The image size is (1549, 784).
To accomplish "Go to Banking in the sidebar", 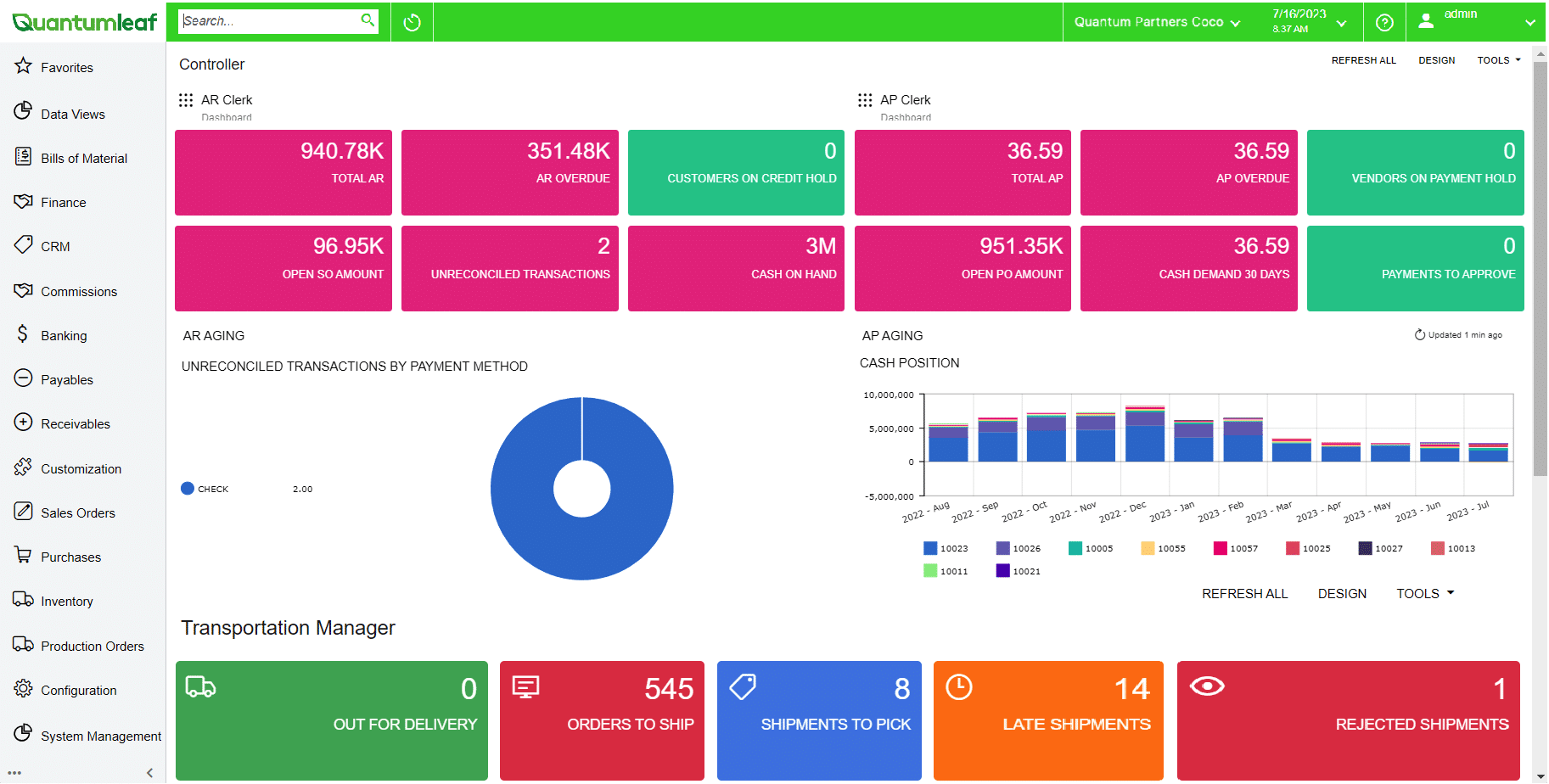I will tap(50, 335).
